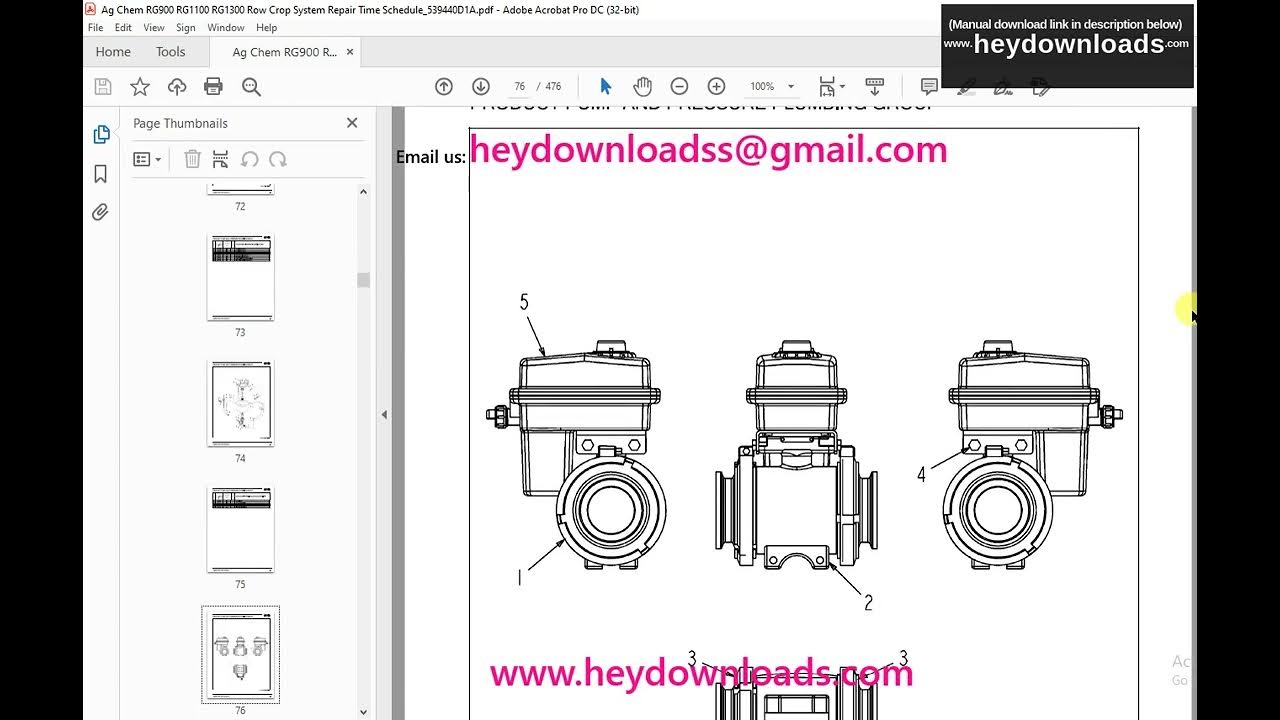Open the Bookmarks sidebar panel
This screenshot has height=720, width=1280.
[101, 174]
